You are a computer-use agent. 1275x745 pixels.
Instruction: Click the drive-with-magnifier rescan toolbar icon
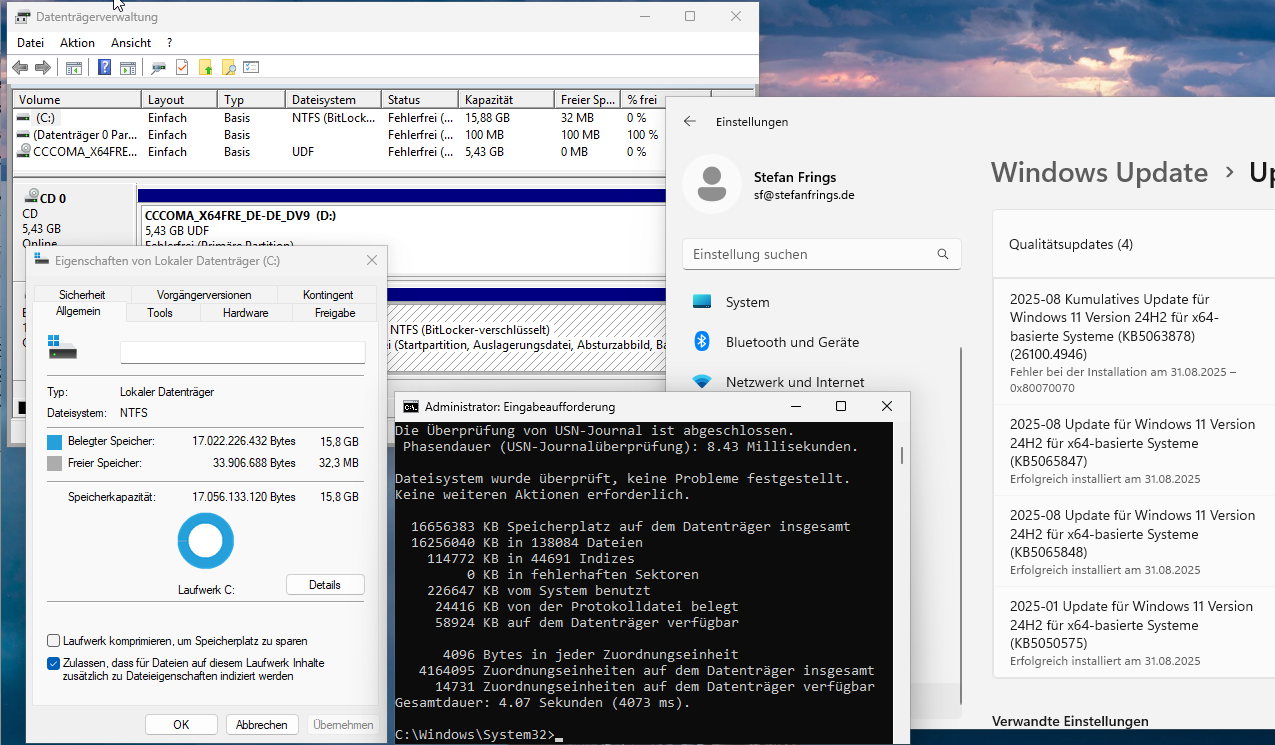pyautogui.click(x=158, y=68)
